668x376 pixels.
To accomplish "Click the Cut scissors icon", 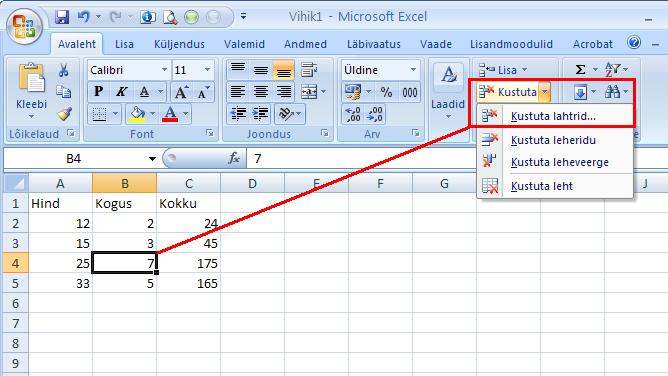I will (x=63, y=70).
